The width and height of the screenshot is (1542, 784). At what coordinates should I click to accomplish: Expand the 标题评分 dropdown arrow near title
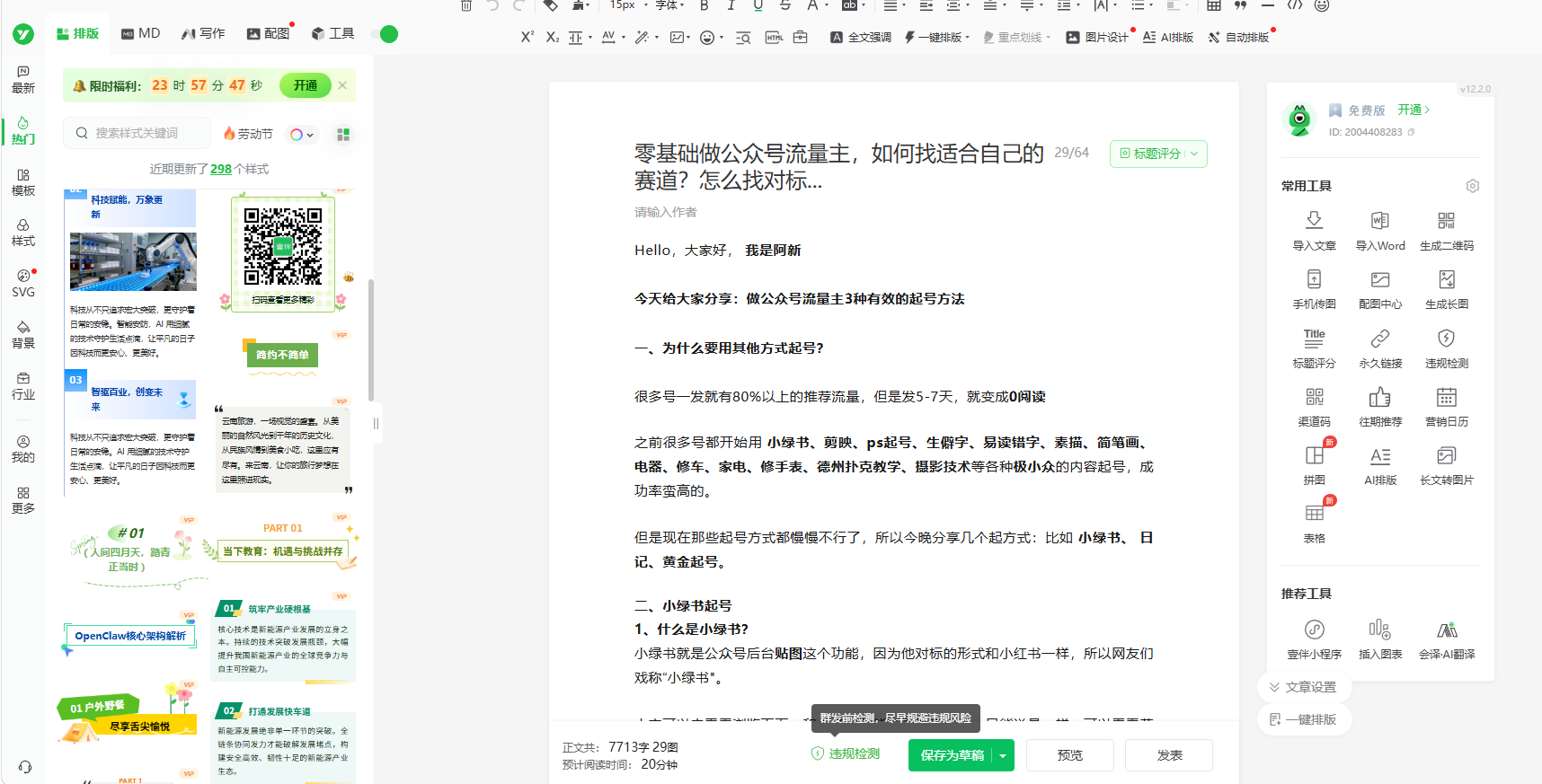point(1194,154)
